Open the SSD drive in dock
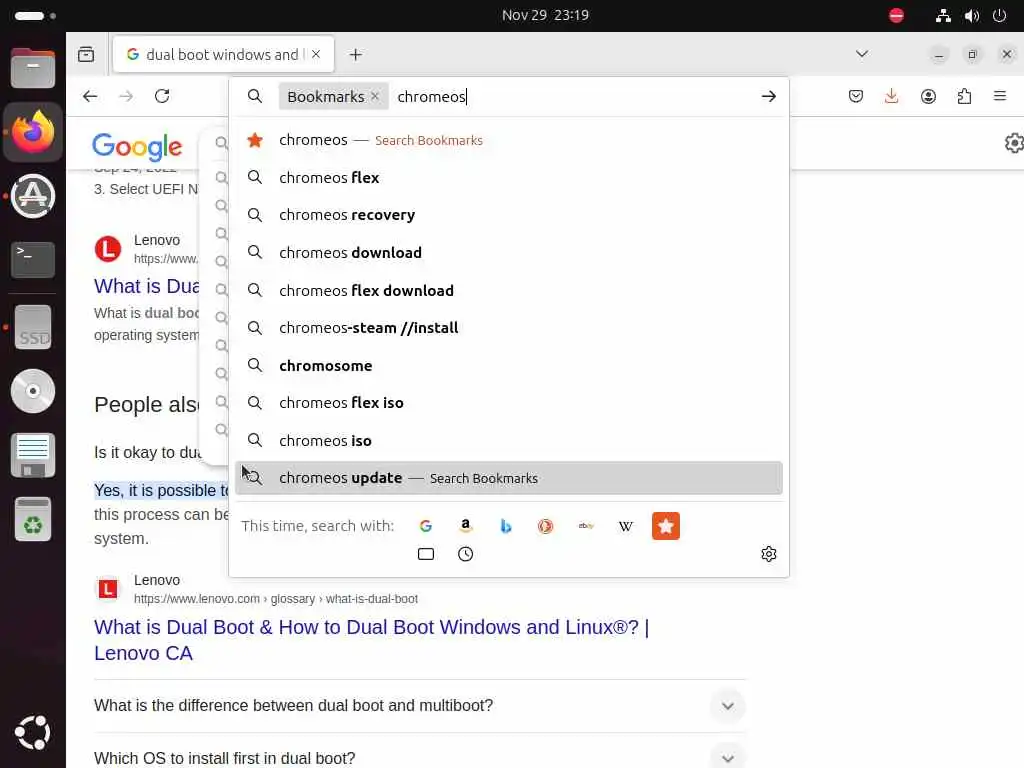The image size is (1024, 768). coord(33,327)
